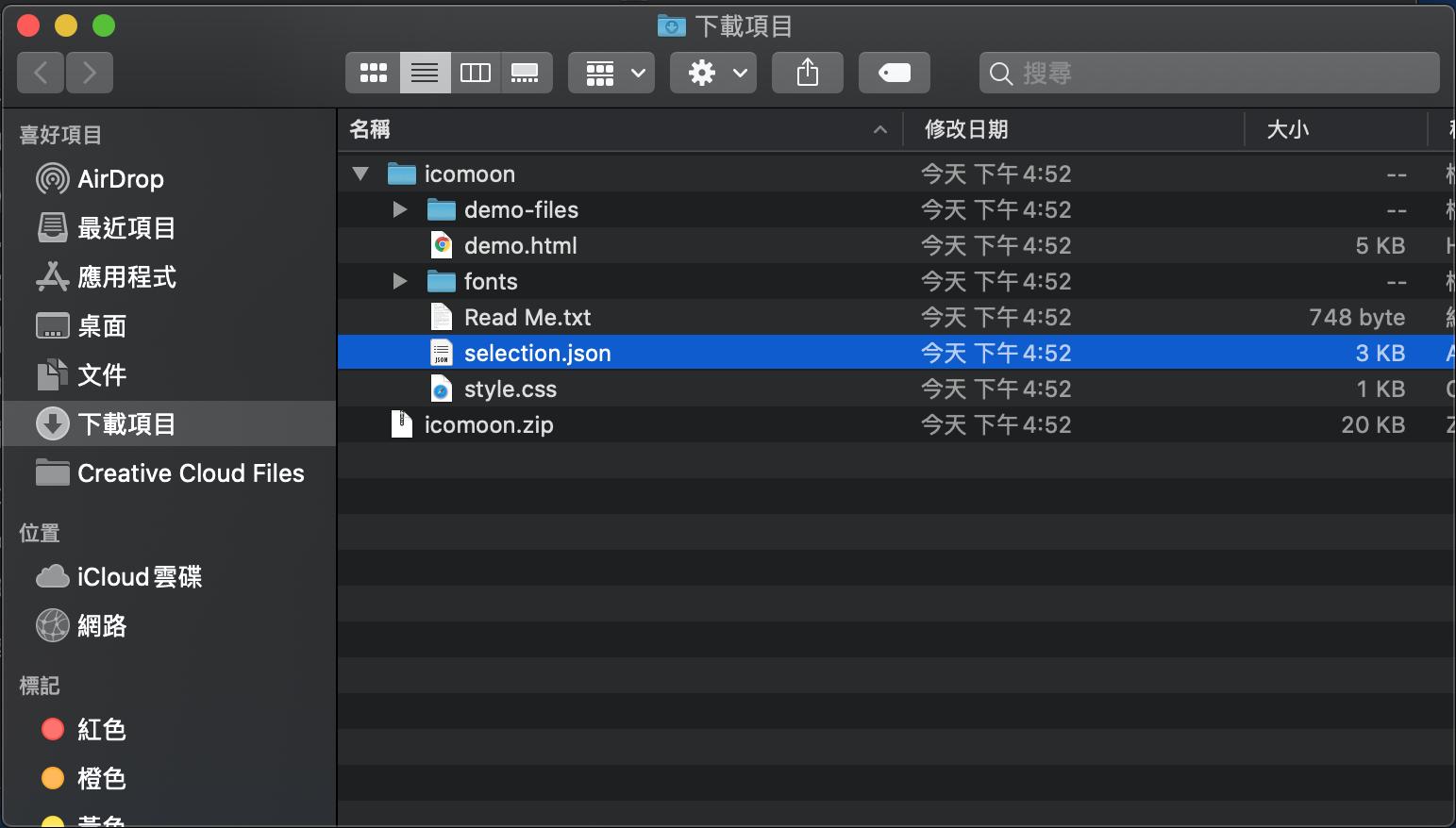Select the selection.json file icon
The width and height of the screenshot is (1456, 828).
[442, 353]
